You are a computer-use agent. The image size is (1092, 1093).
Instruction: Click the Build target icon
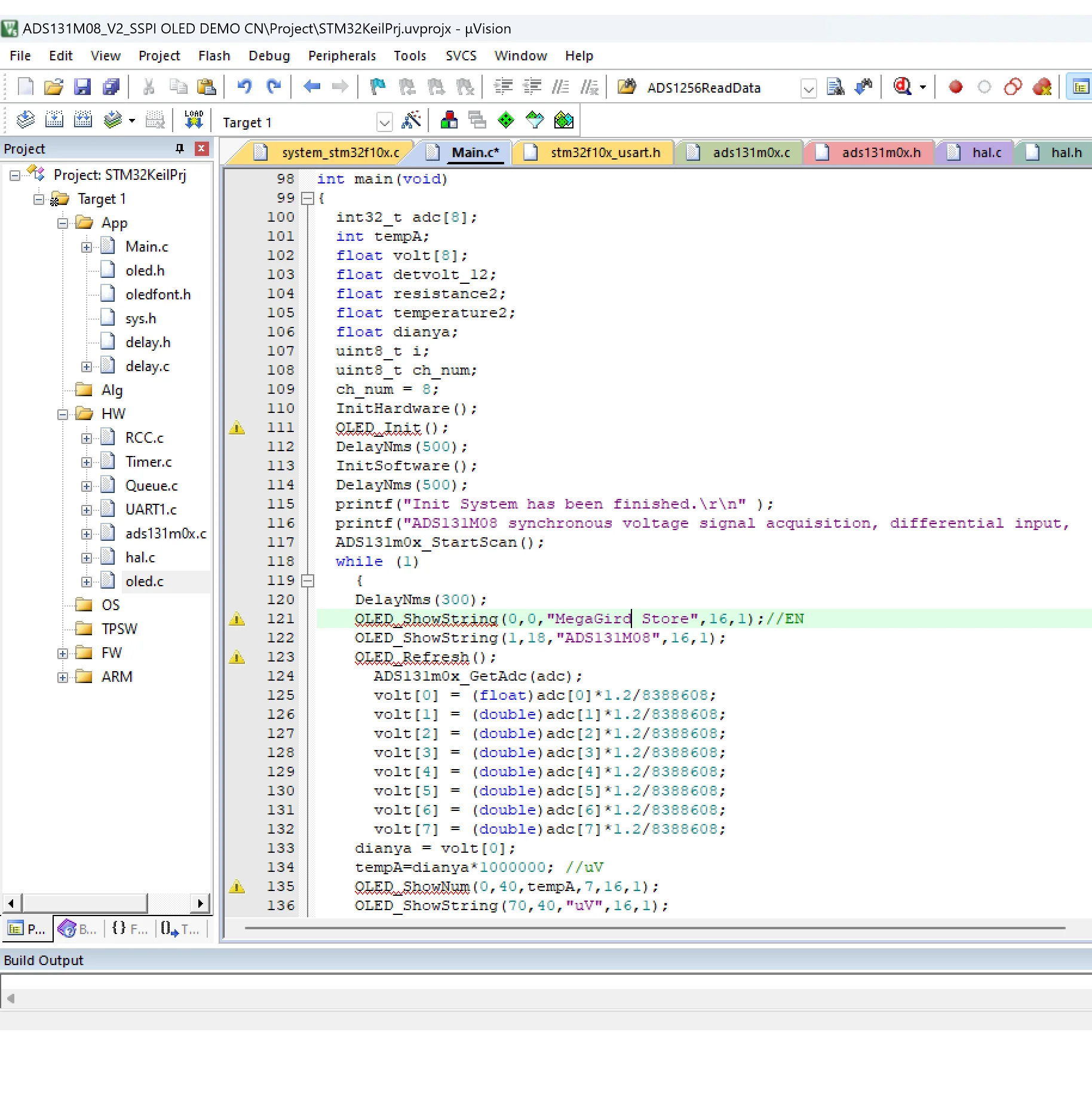point(54,121)
